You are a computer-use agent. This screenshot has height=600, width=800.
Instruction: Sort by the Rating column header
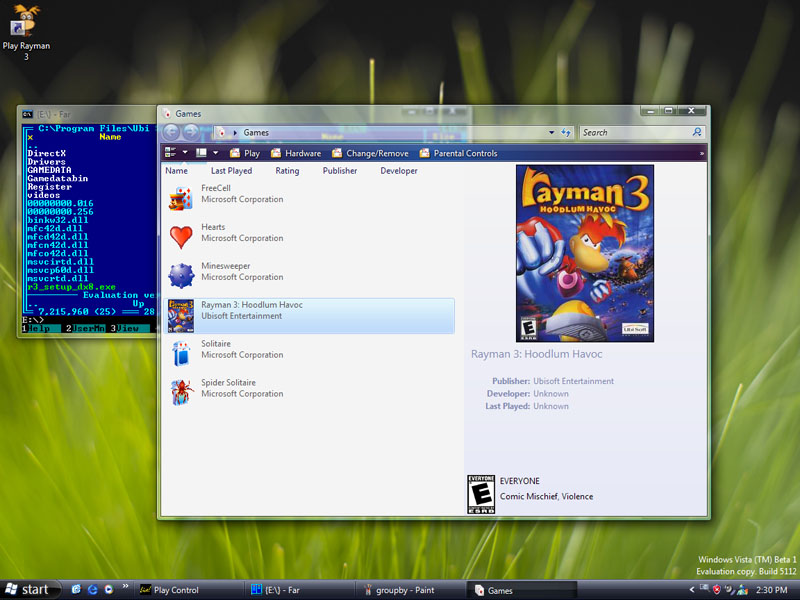[287, 170]
